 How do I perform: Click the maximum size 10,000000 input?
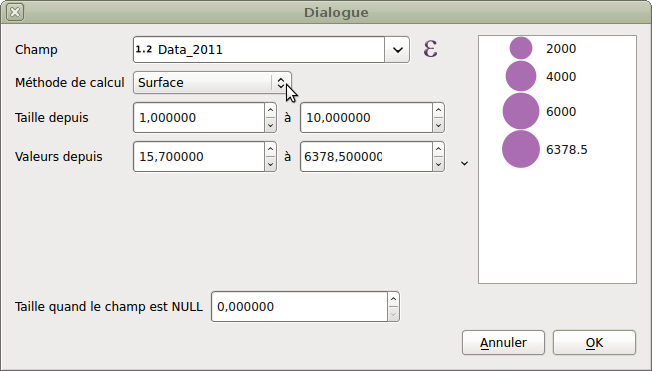pos(366,118)
